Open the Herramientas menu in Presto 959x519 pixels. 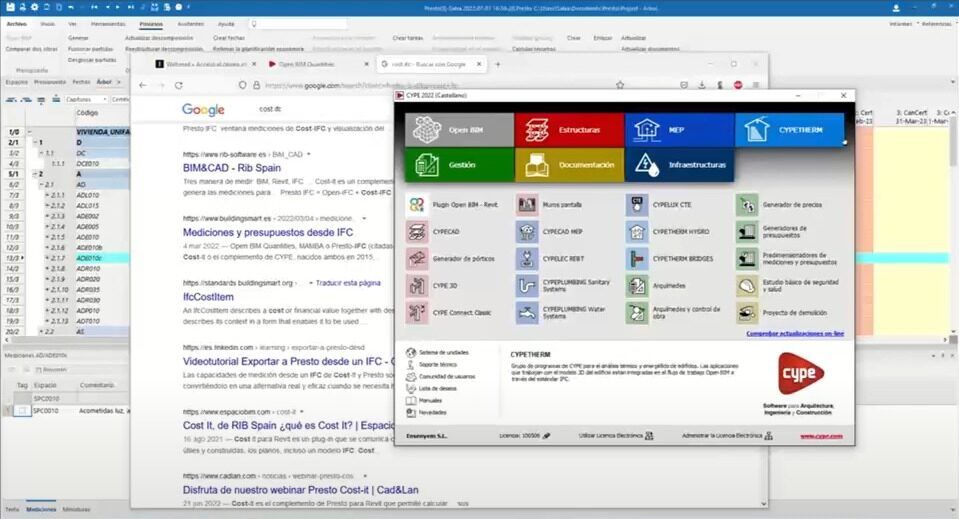108,22
